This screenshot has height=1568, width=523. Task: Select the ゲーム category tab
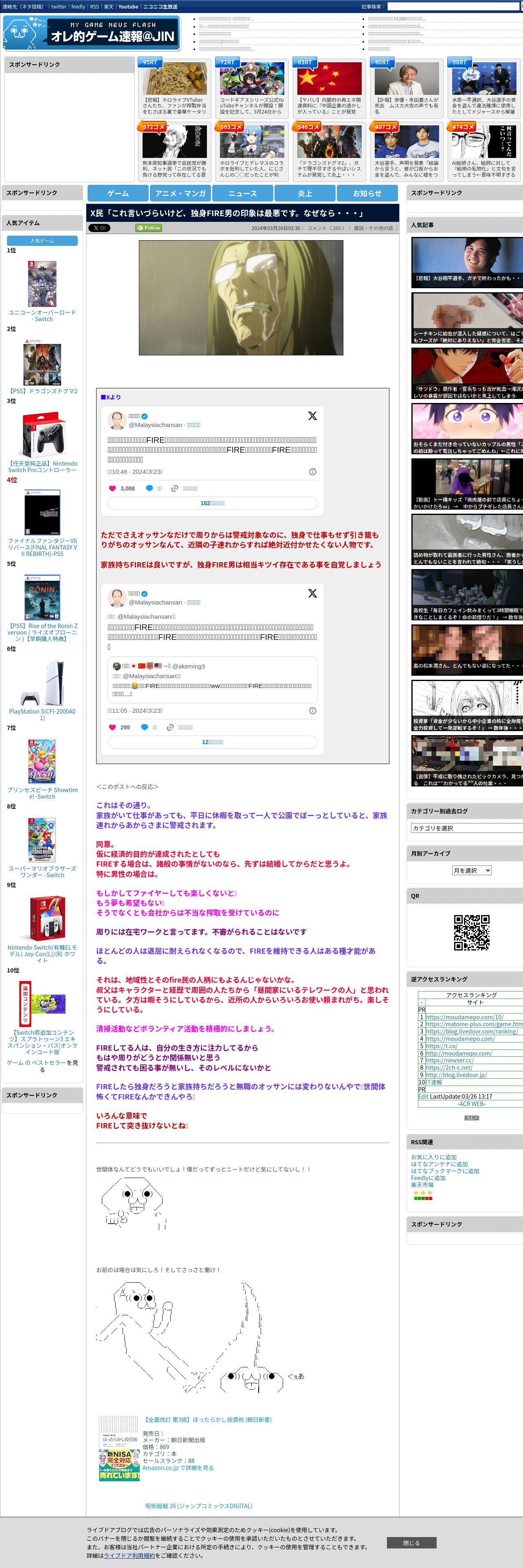[118, 193]
